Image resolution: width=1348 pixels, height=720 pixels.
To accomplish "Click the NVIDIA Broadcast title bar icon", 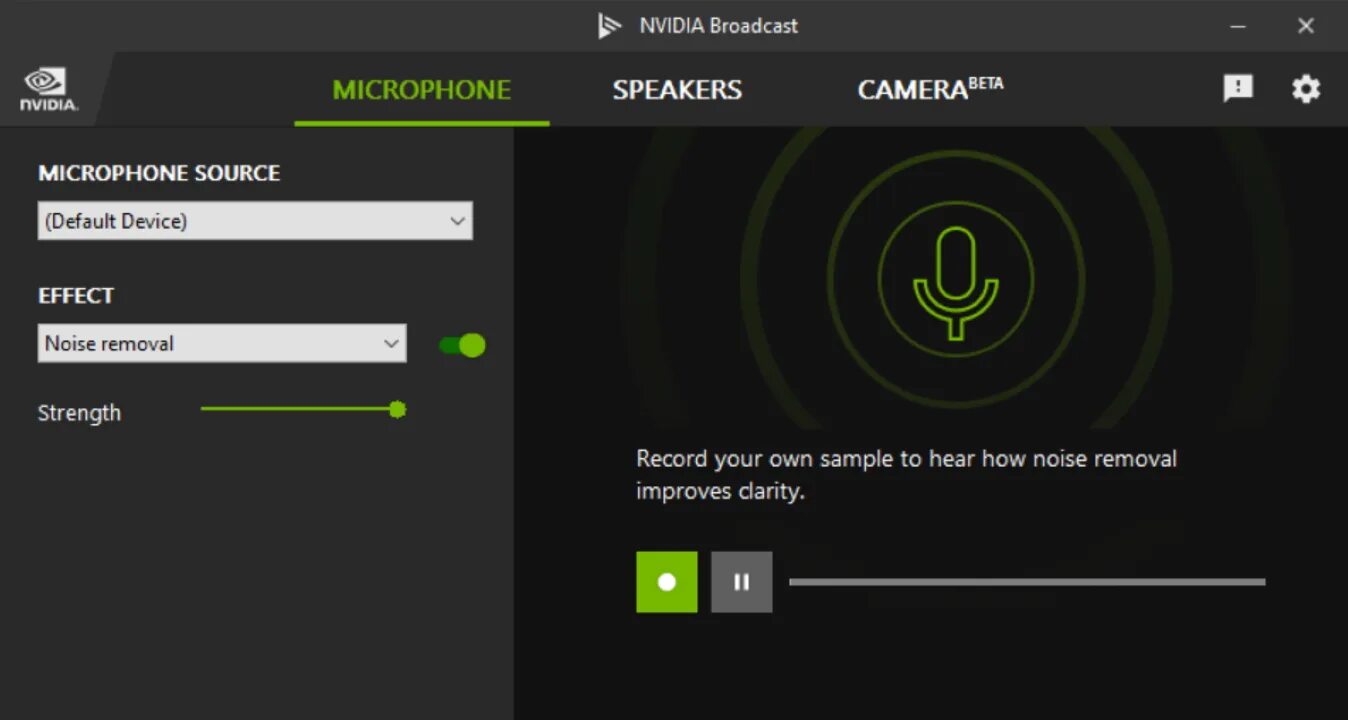I will (609, 26).
